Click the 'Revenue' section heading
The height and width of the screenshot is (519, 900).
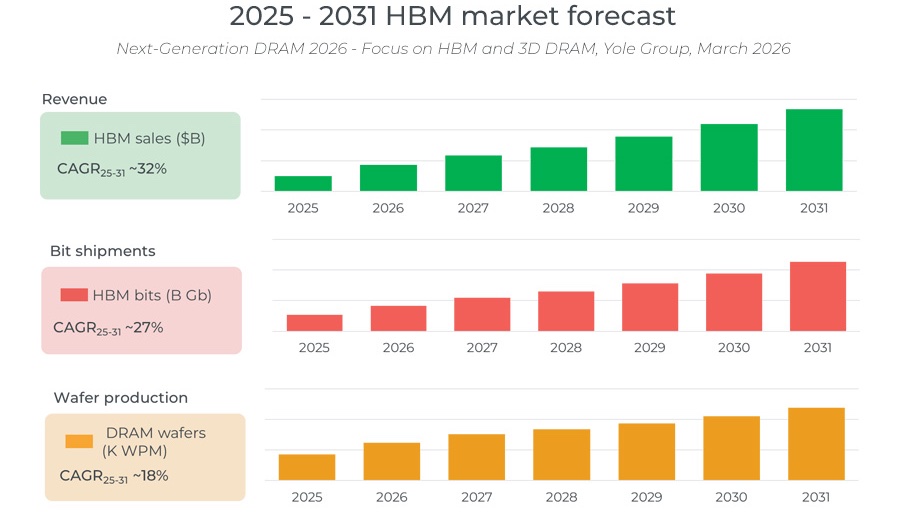[74, 99]
